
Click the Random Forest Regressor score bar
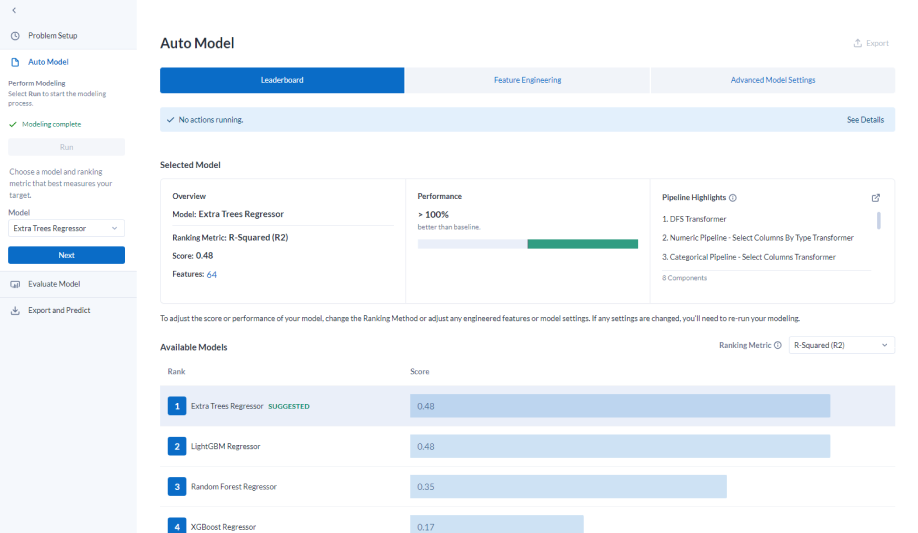pyautogui.click(x=568, y=487)
